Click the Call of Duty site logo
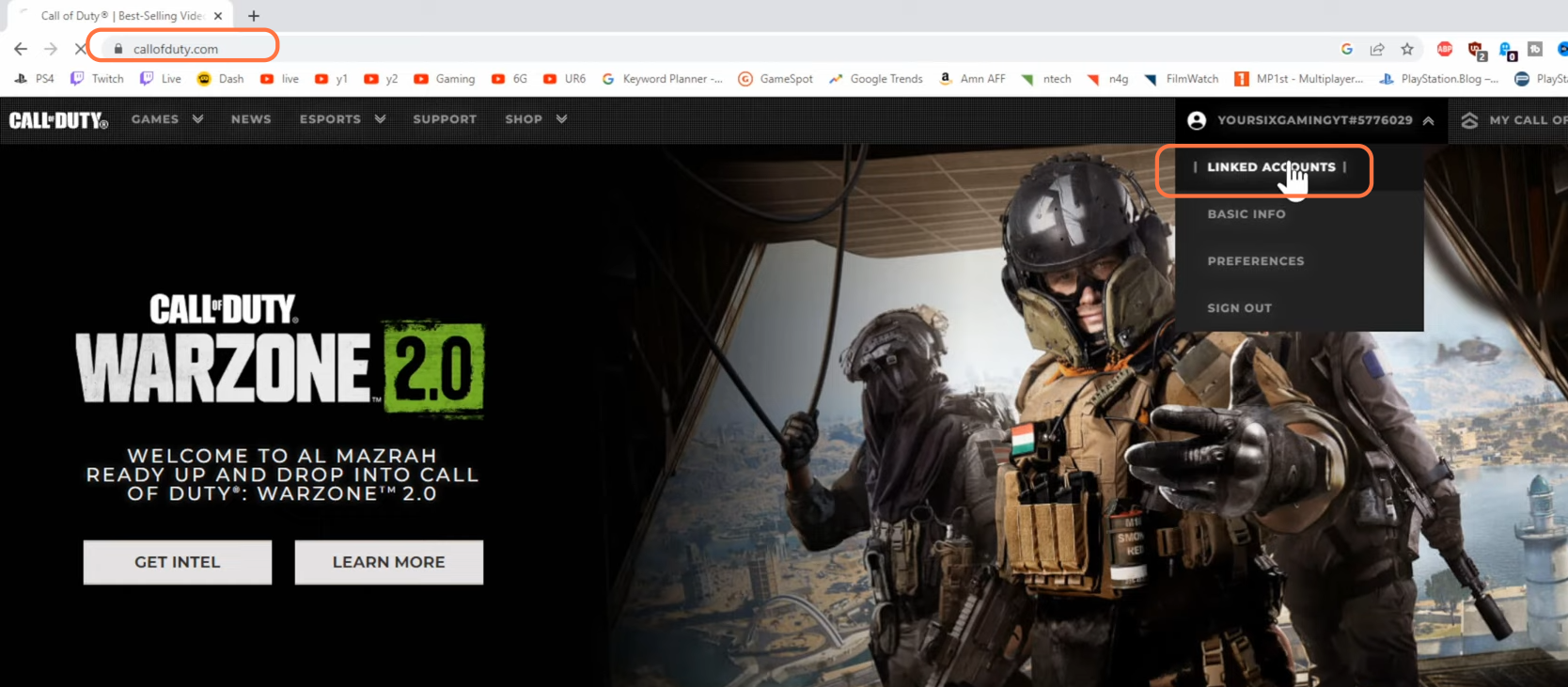This screenshot has width=1568, height=687. pos(58,120)
